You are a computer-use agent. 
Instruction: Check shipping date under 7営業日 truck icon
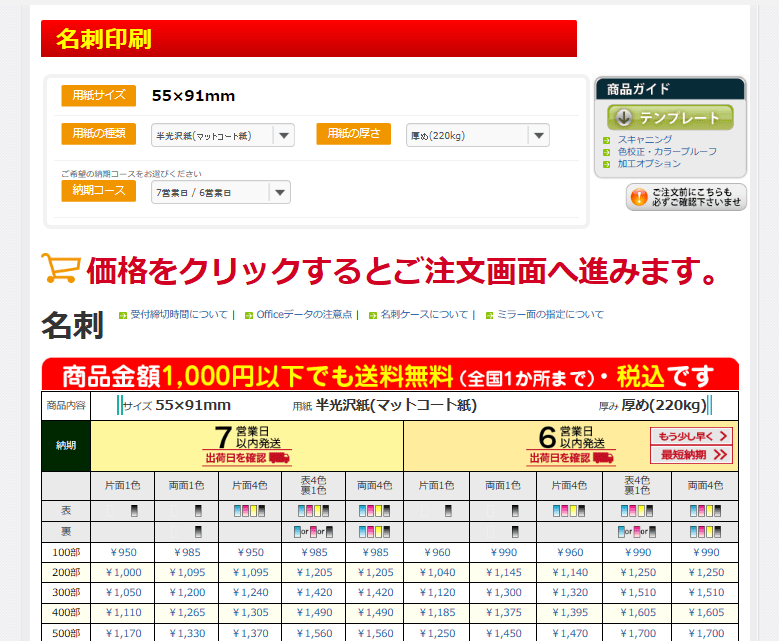point(247,458)
